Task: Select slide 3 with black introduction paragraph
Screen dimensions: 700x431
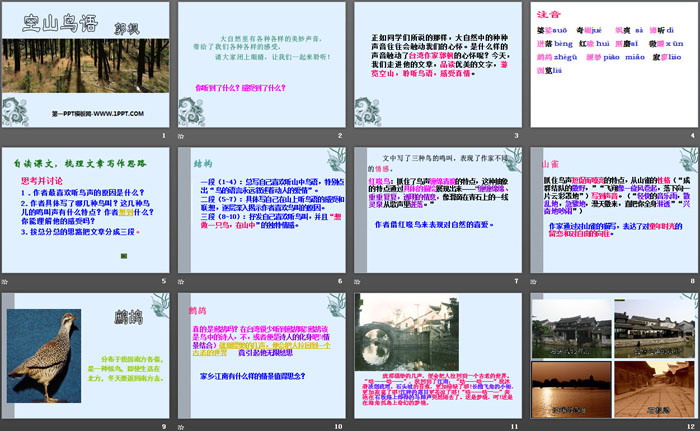Action: 438,65
